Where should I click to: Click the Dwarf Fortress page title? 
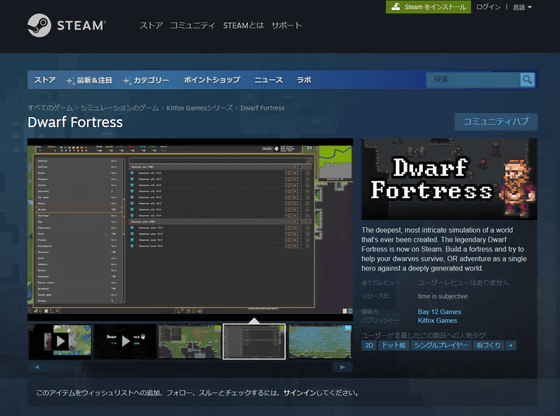coord(75,122)
